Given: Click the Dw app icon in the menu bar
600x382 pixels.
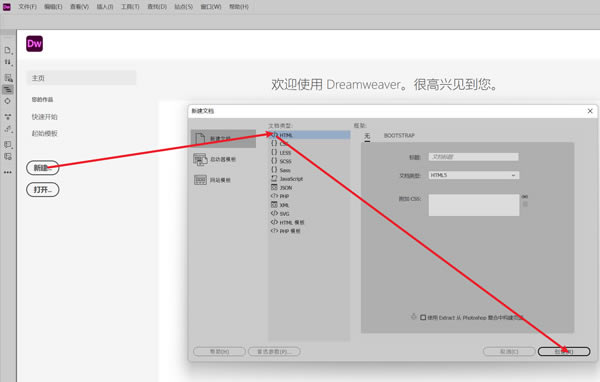Looking at the screenshot, I should [x=7, y=7].
